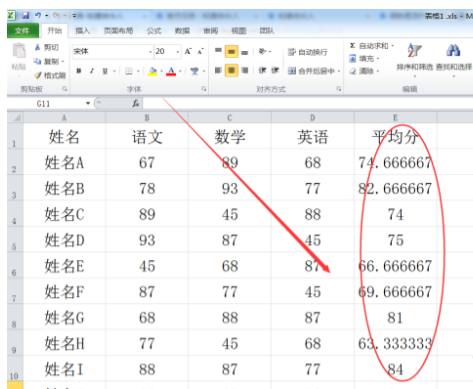Open the clipboard (剪贴板) group dialog launcher
Viewport: 473px width, 389px height.
coord(64,89)
